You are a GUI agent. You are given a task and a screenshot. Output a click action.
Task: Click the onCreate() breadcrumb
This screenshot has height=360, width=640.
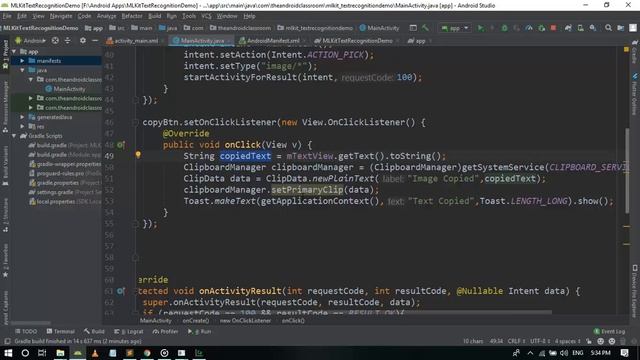196,321
